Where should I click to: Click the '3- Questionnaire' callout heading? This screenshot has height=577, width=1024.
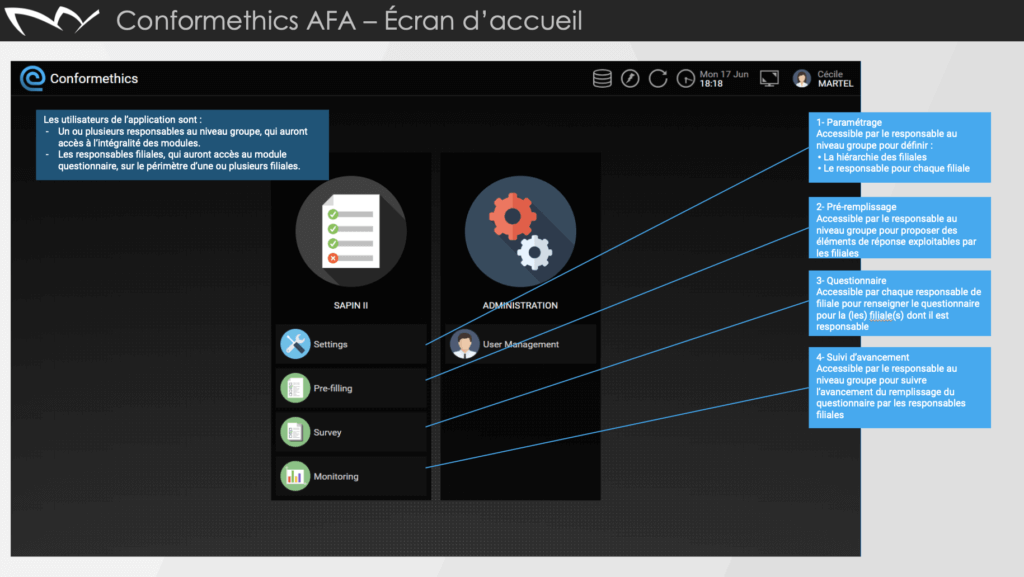coord(851,280)
